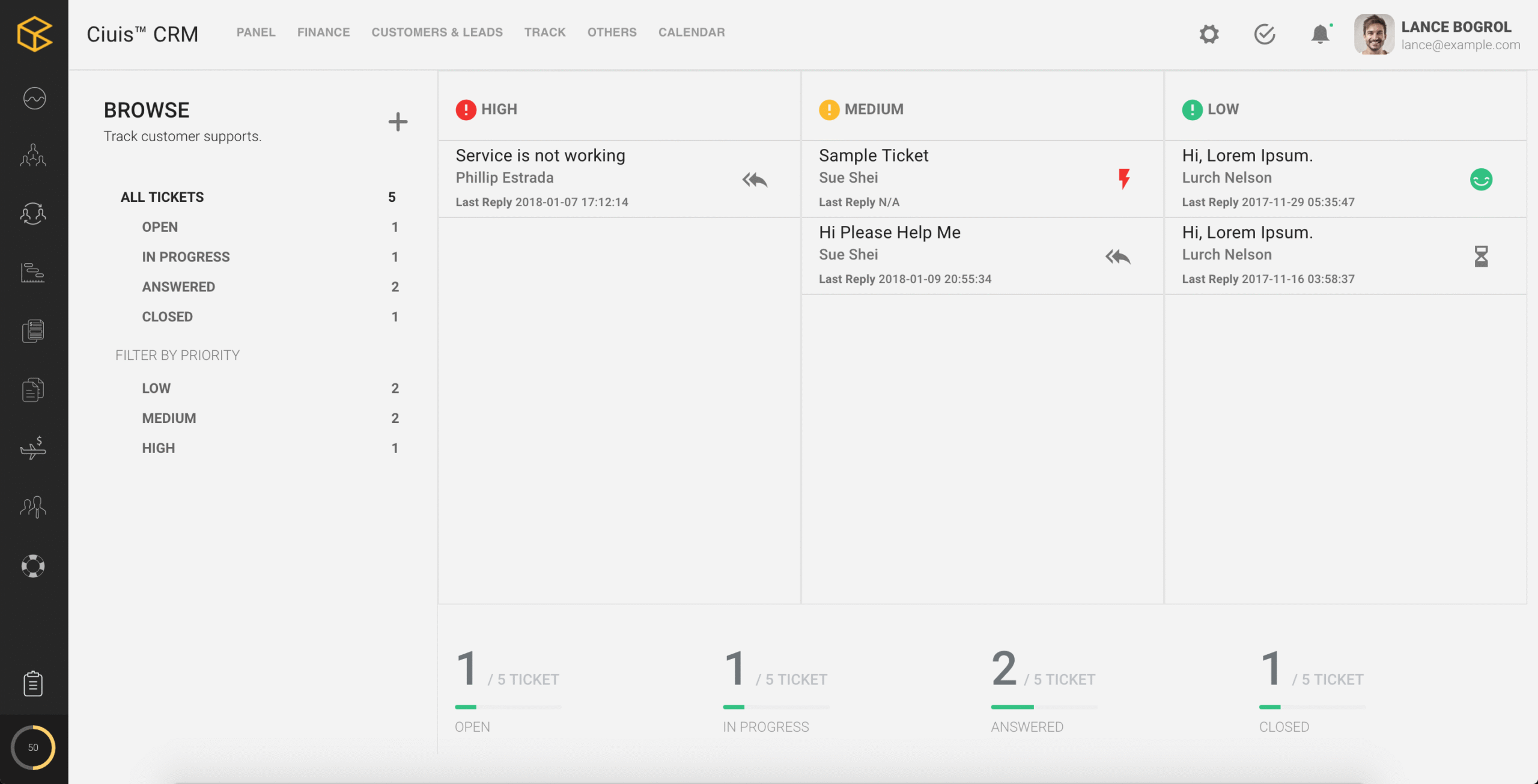Click the project timeline chart icon in sidebar
Image resolution: width=1538 pixels, height=784 pixels.
pos(34,273)
